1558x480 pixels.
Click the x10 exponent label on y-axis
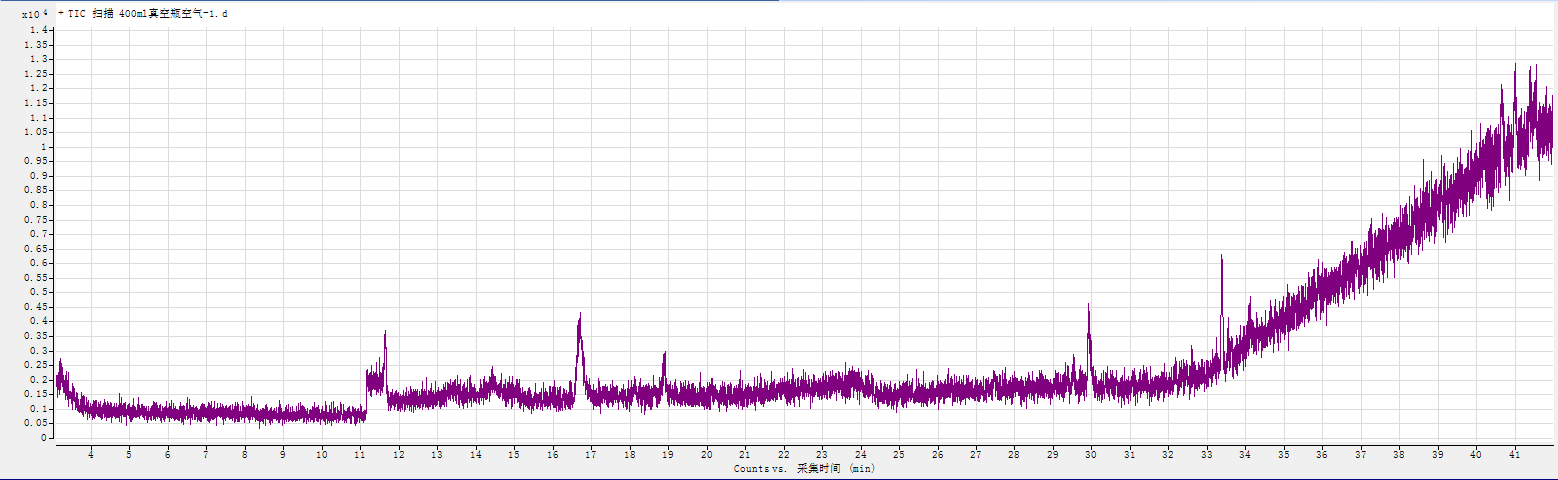(x=34, y=14)
